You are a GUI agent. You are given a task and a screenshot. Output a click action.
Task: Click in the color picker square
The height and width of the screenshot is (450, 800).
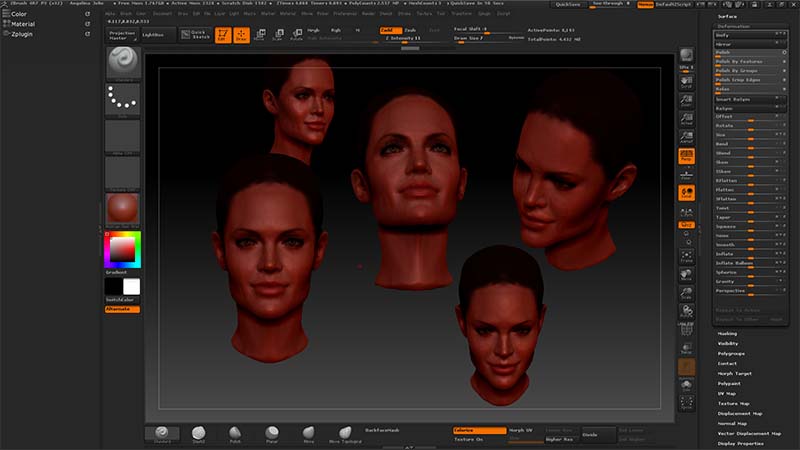coord(123,250)
